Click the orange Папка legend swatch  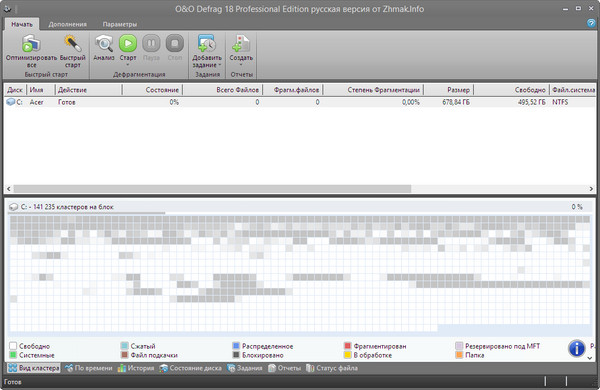coord(459,355)
